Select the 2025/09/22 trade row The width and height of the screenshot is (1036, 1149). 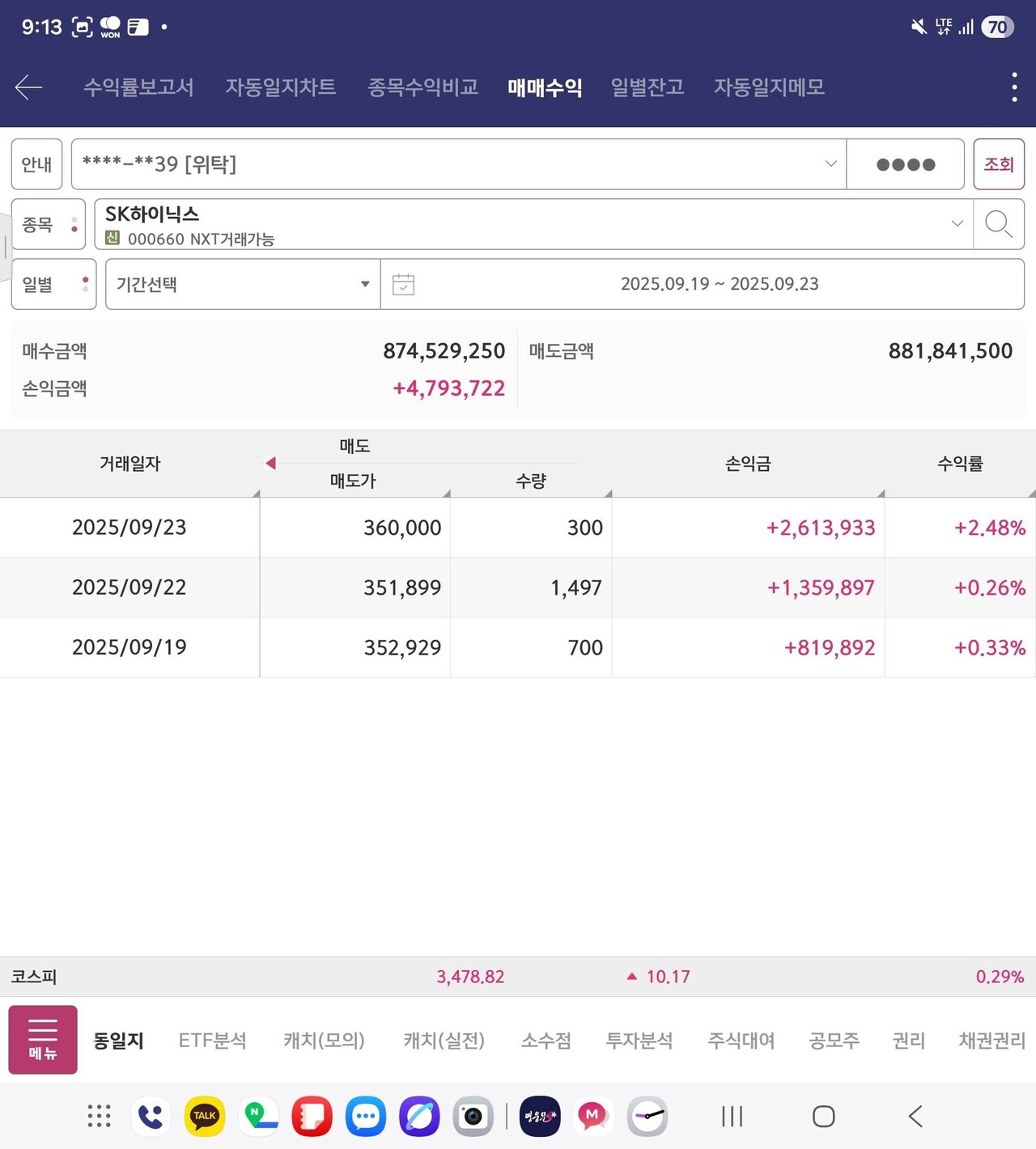pyautogui.click(x=518, y=587)
